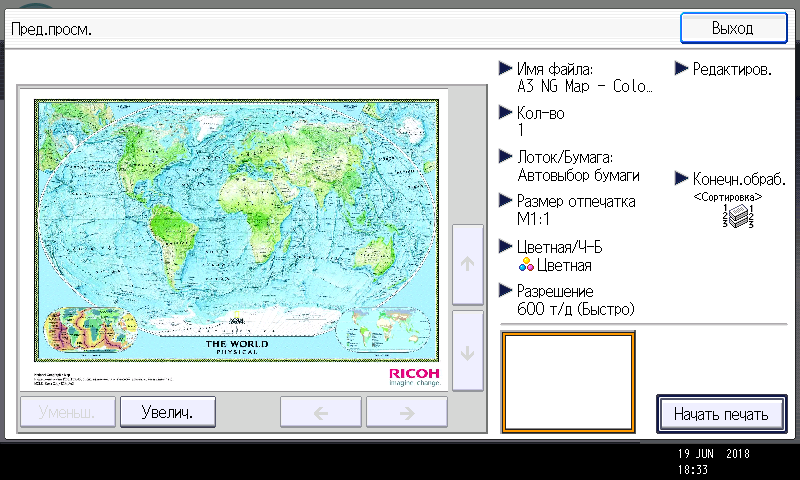Click the Имя файла label
Image resolution: width=800 pixels, height=480 pixels.
click(555, 69)
